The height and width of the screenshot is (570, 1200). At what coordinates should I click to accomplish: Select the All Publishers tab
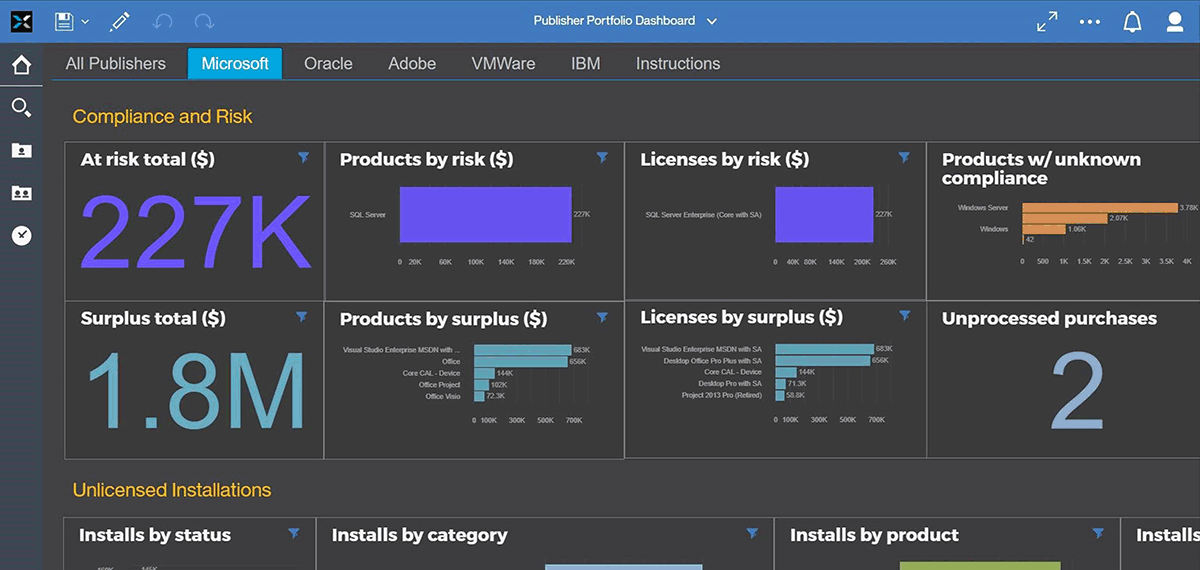pos(116,63)
